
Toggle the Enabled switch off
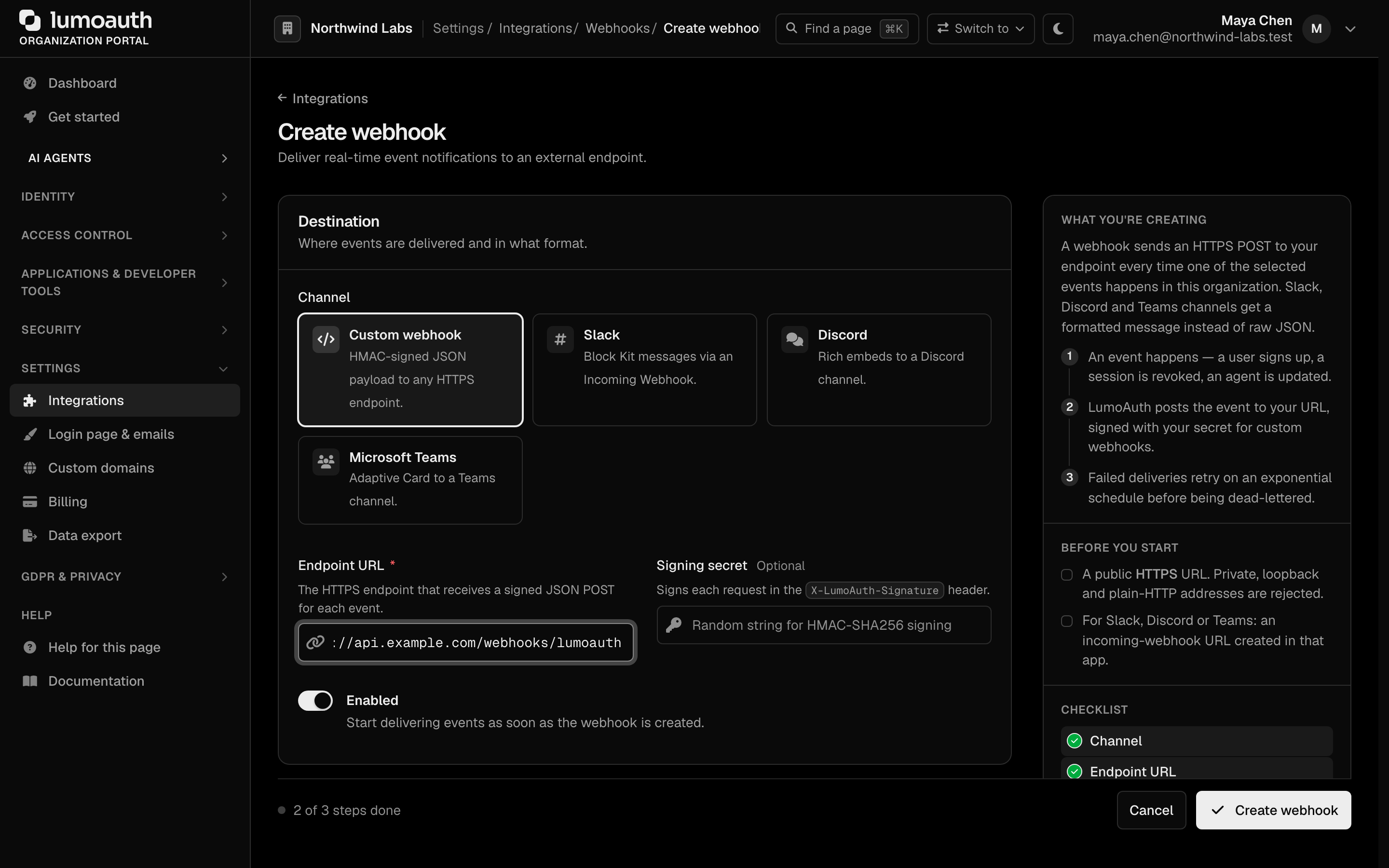coord(315,700)
